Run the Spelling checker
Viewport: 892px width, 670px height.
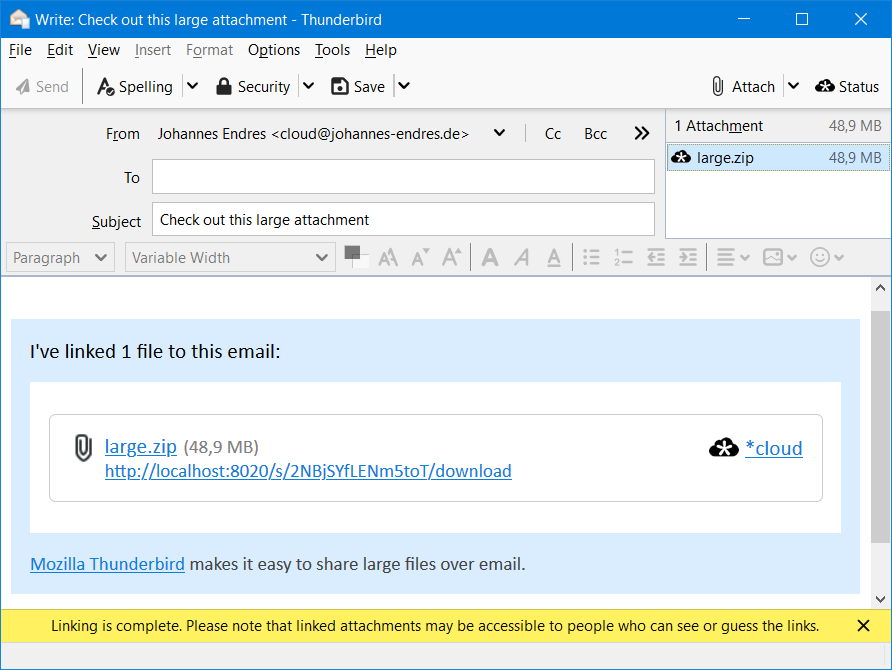(x=135, y=86)
